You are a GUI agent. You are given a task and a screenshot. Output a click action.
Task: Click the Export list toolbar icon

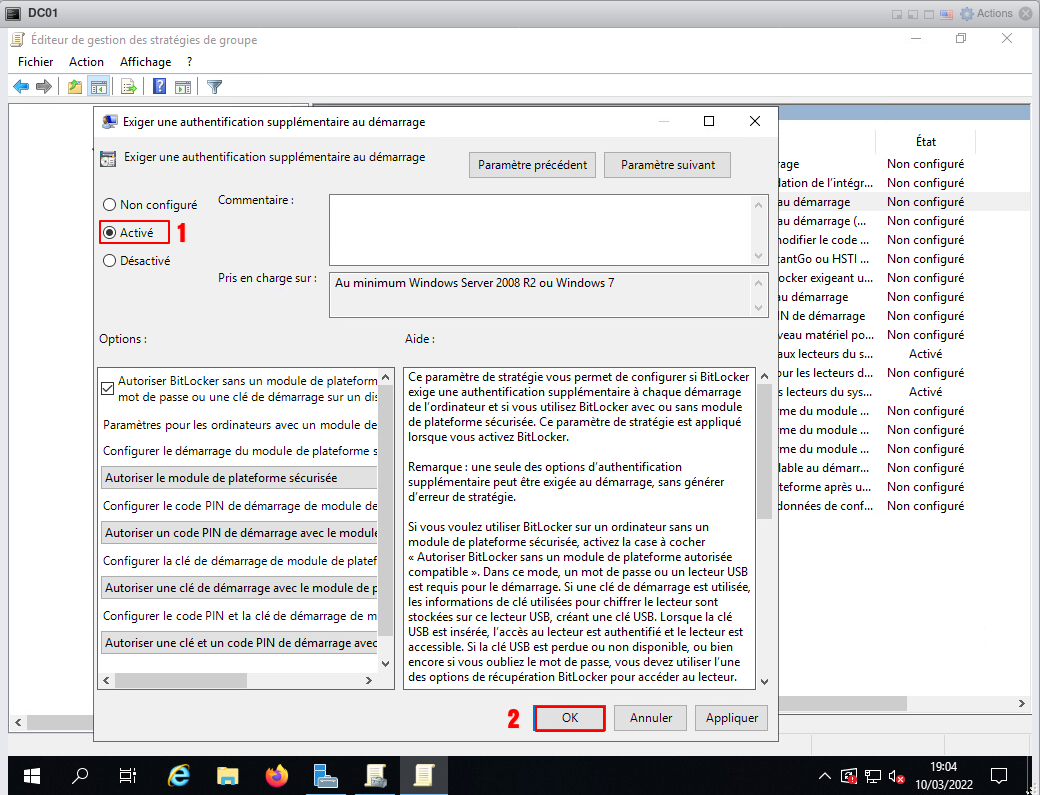129,87
